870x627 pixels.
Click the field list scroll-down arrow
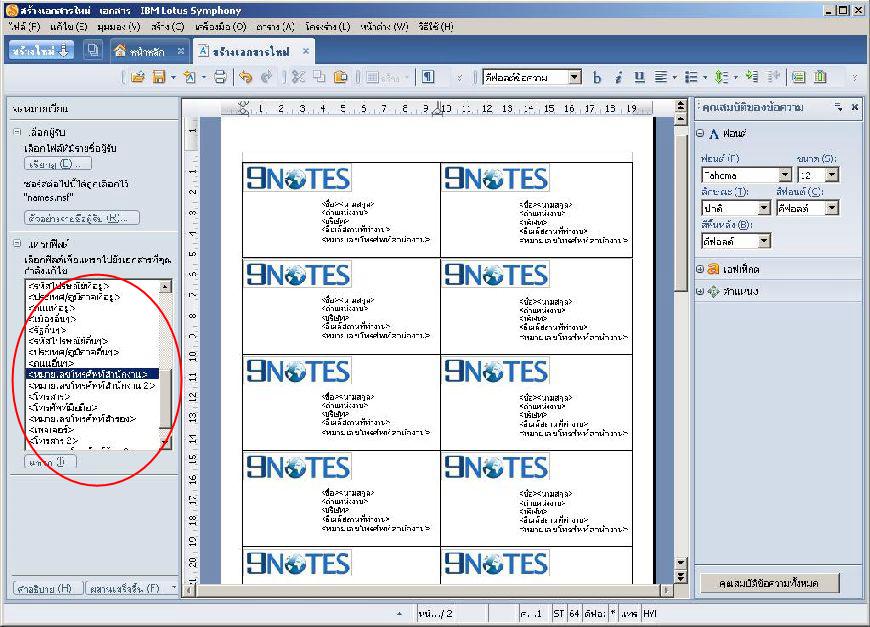(165, 443)
